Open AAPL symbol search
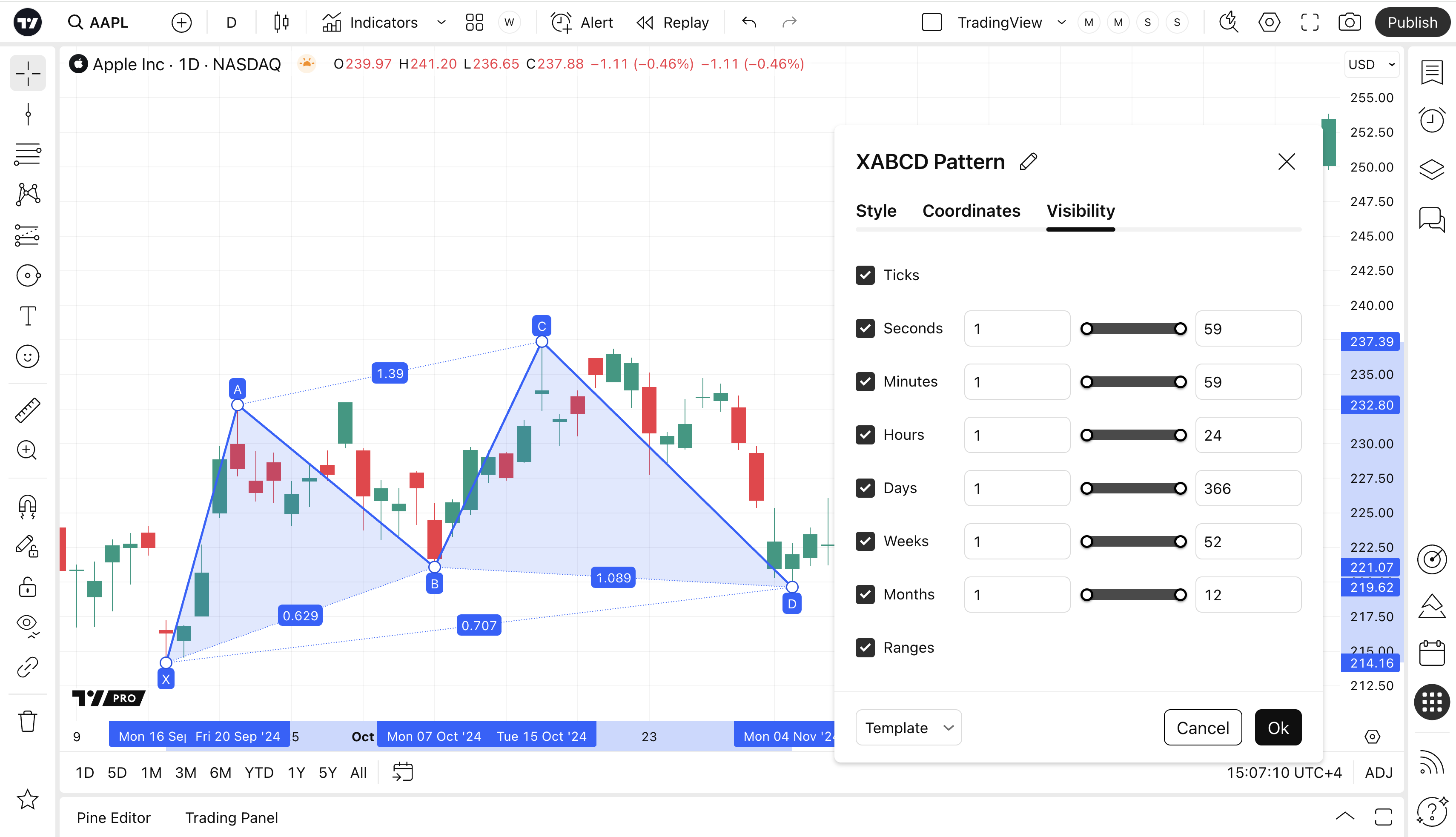The height and width of the screenshot is (837, 1456). [x=98, y=23]
